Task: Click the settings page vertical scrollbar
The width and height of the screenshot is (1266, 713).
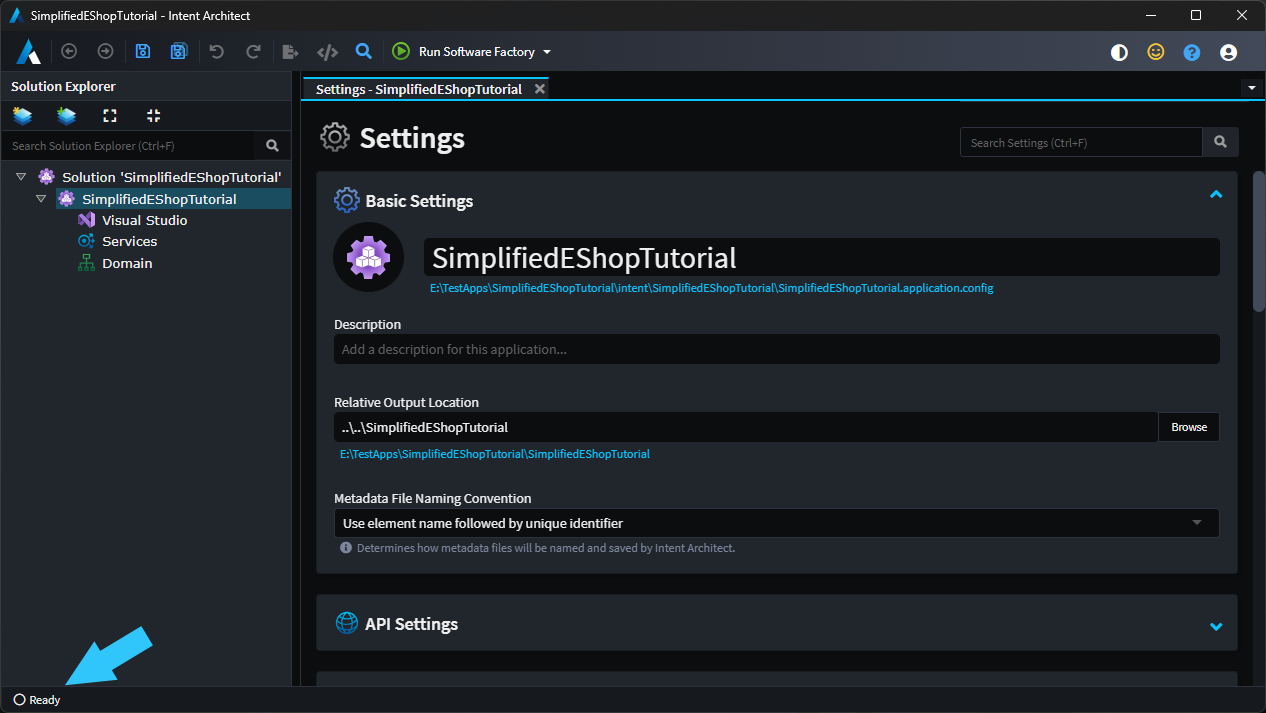Action: click(x=1259, y=243)
